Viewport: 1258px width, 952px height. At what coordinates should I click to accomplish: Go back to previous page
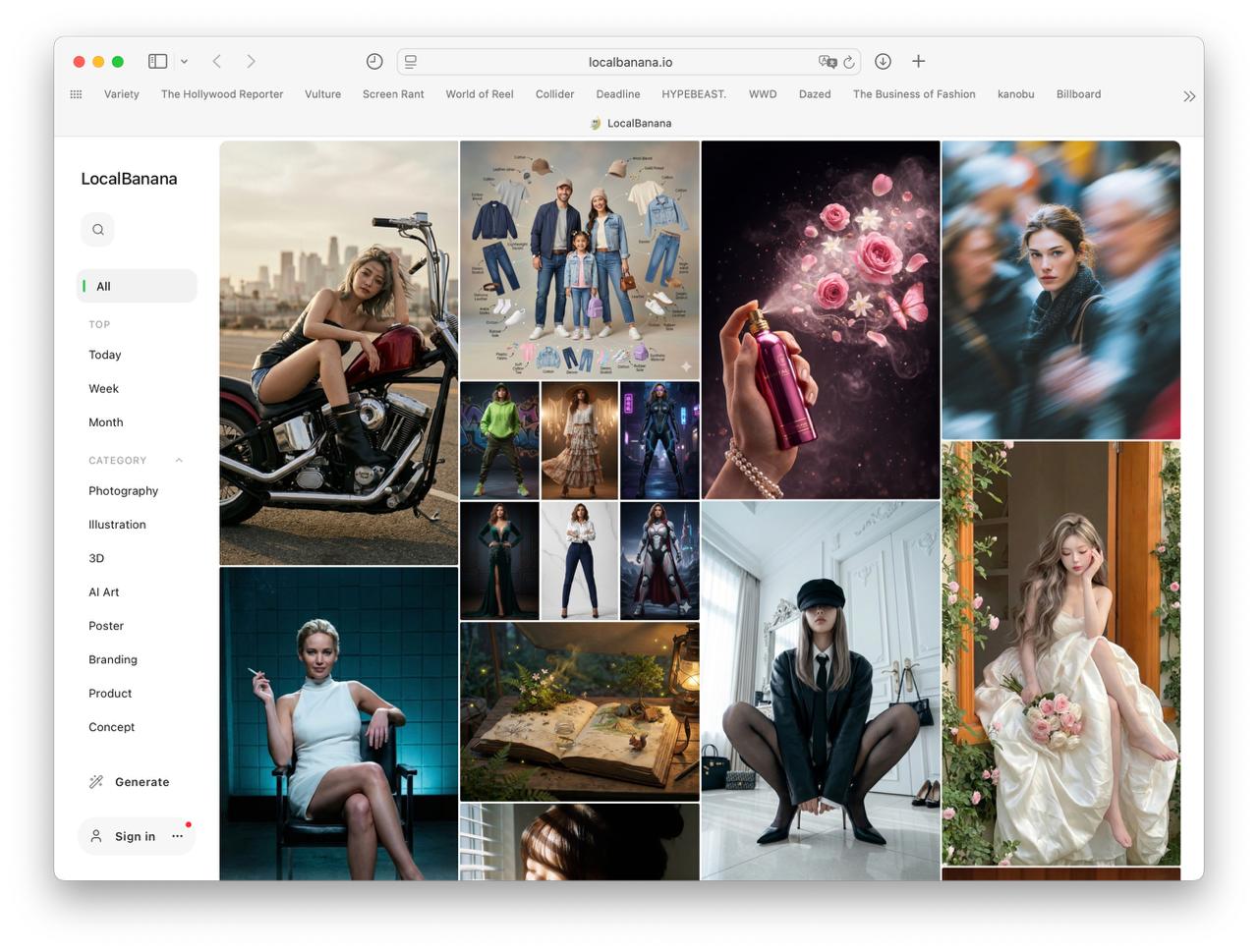point(217,61)
